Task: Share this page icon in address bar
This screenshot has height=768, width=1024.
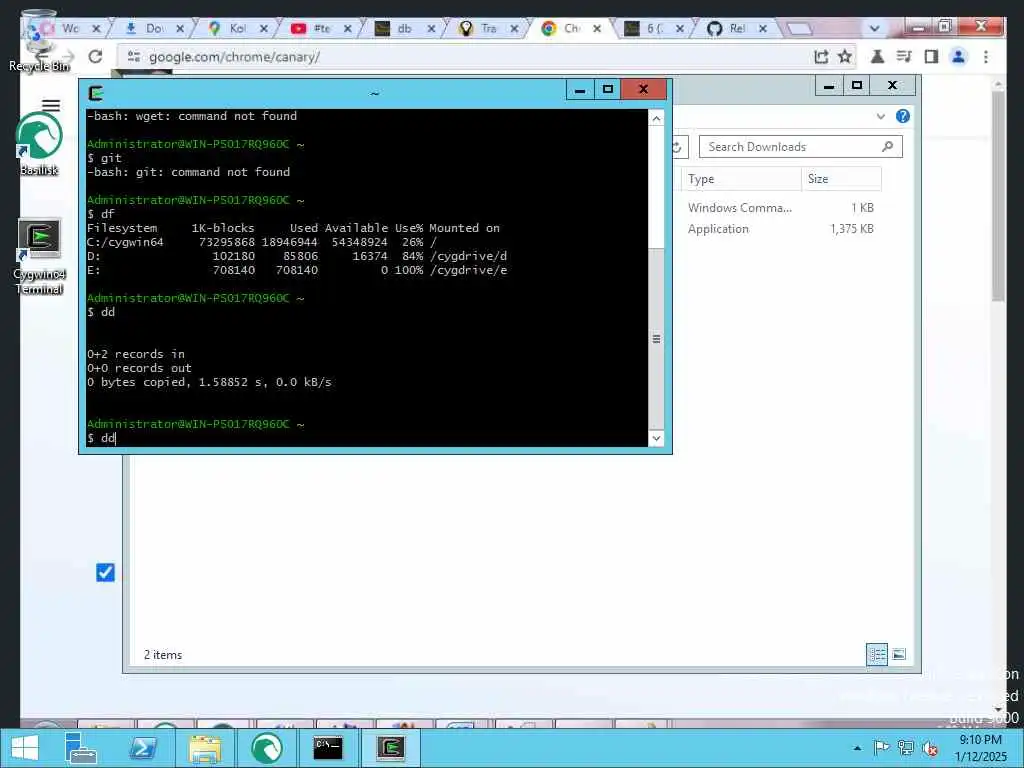Action: click(x=821, y=57)
